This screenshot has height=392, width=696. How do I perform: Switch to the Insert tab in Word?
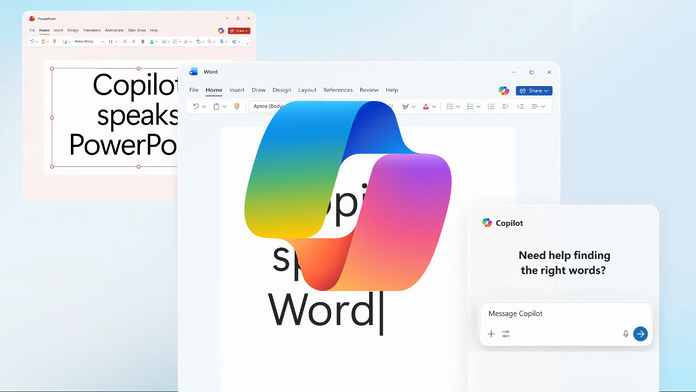point(237,90)
